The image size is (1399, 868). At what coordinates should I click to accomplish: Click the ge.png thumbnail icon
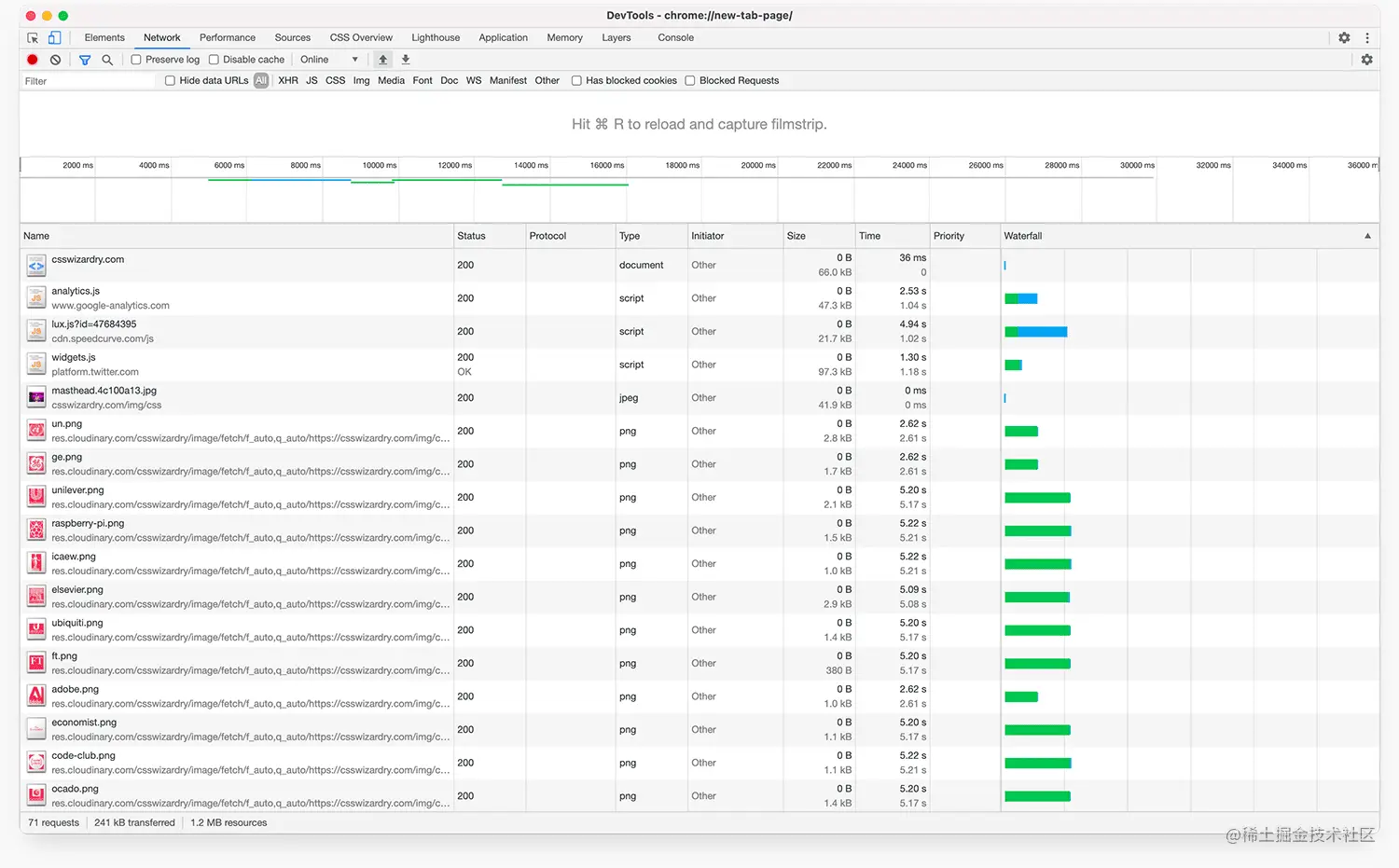point(36,464)
